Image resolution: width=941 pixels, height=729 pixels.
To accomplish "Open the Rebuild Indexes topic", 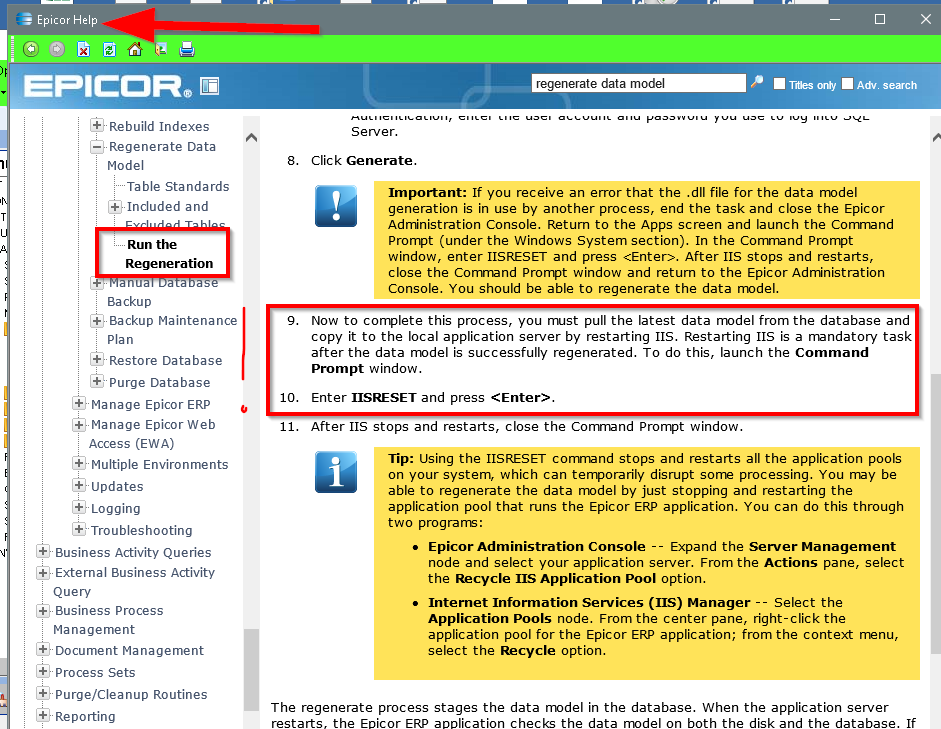I will click(x=159, y=127).
